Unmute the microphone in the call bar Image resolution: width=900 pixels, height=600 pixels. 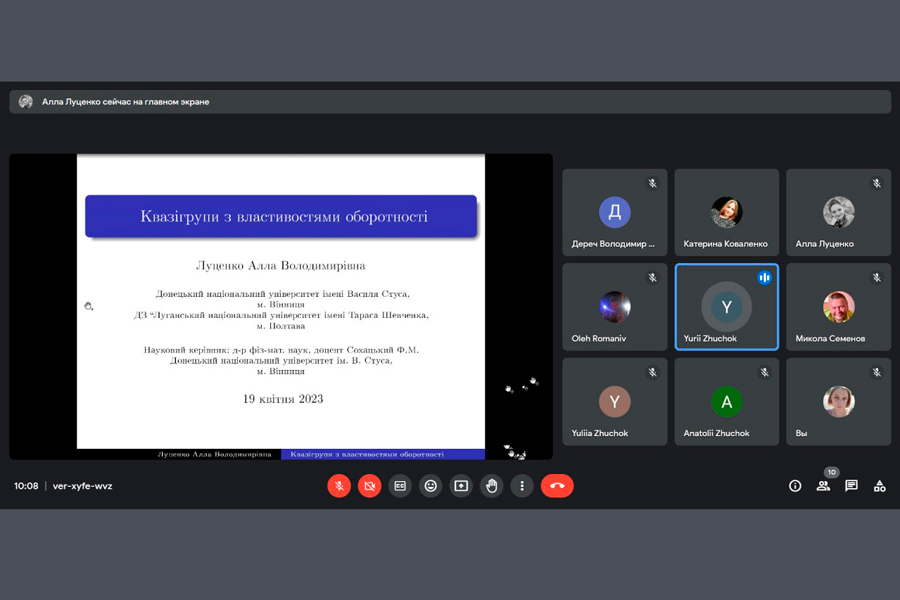coord(339,486)
